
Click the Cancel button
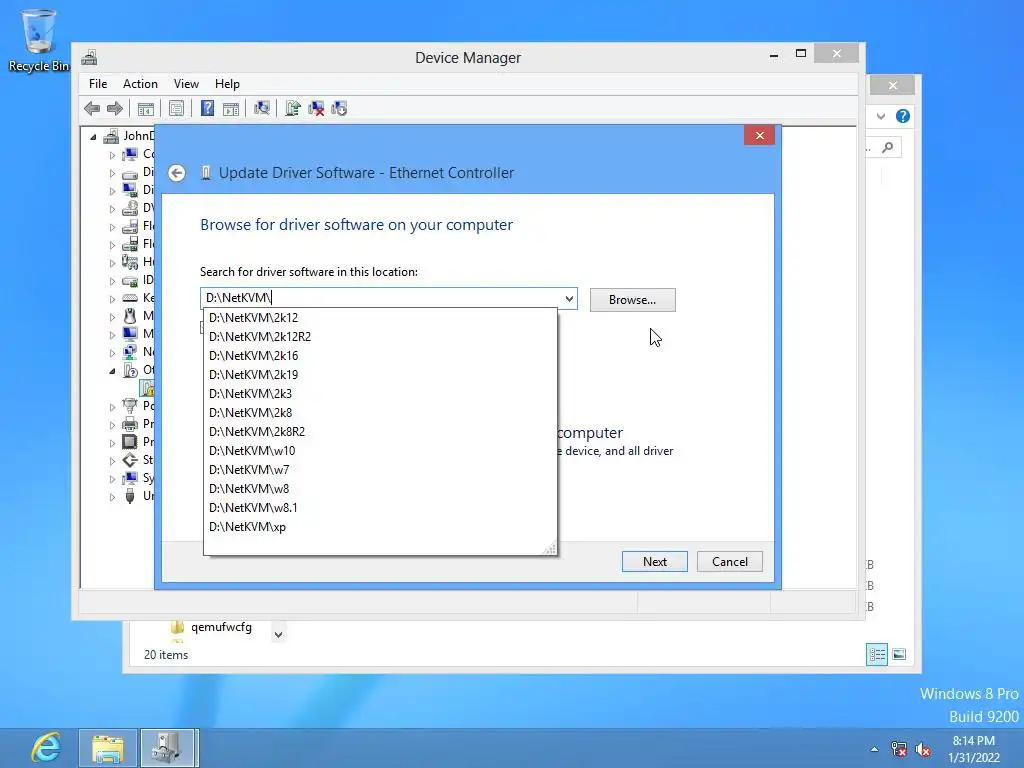pyautogui.click(x=729, y=562)
